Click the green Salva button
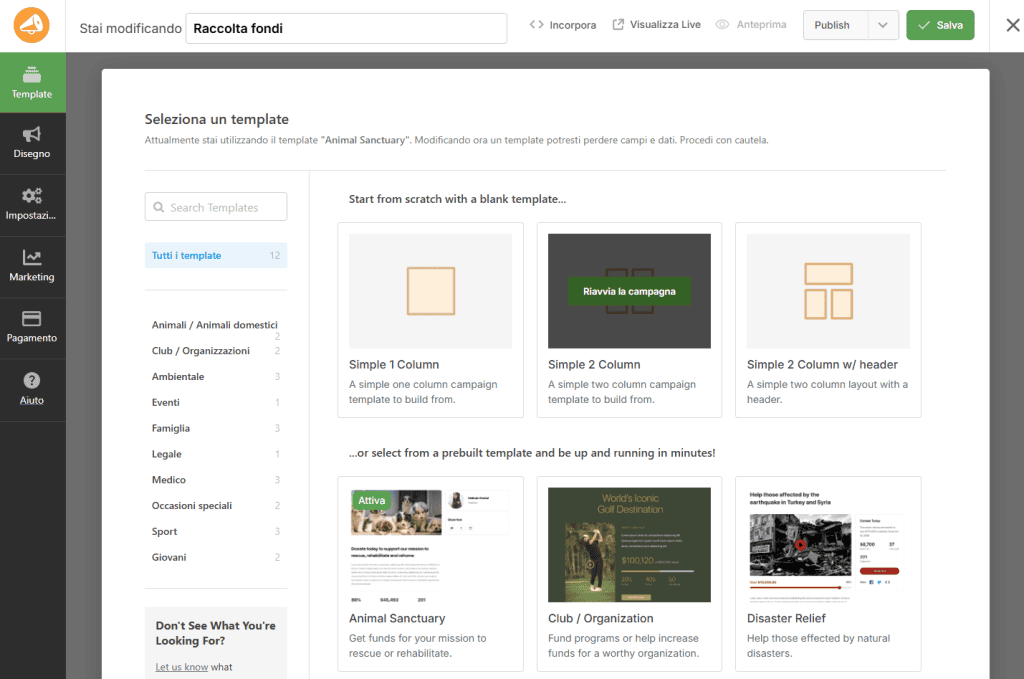Image resolution: width=1024 pixels, height=679 pixels. point(940,25)
